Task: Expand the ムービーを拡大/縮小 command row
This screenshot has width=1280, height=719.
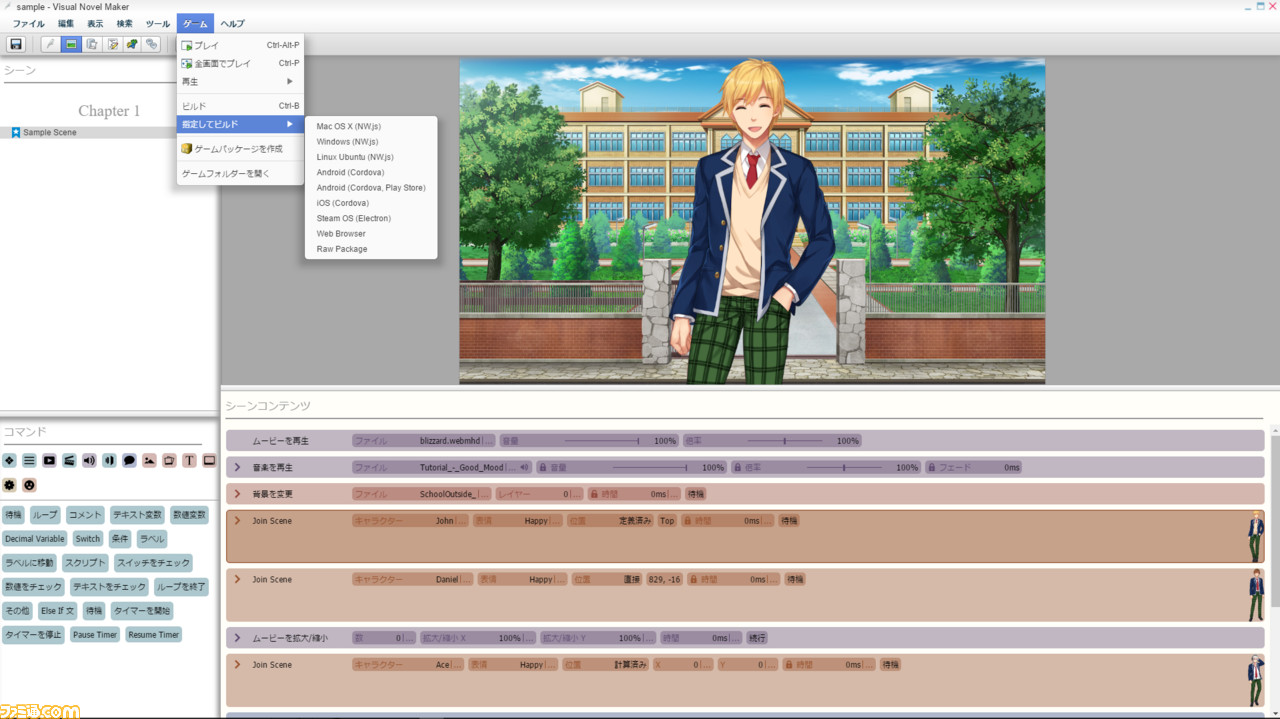Action: [x=237, y=638]
